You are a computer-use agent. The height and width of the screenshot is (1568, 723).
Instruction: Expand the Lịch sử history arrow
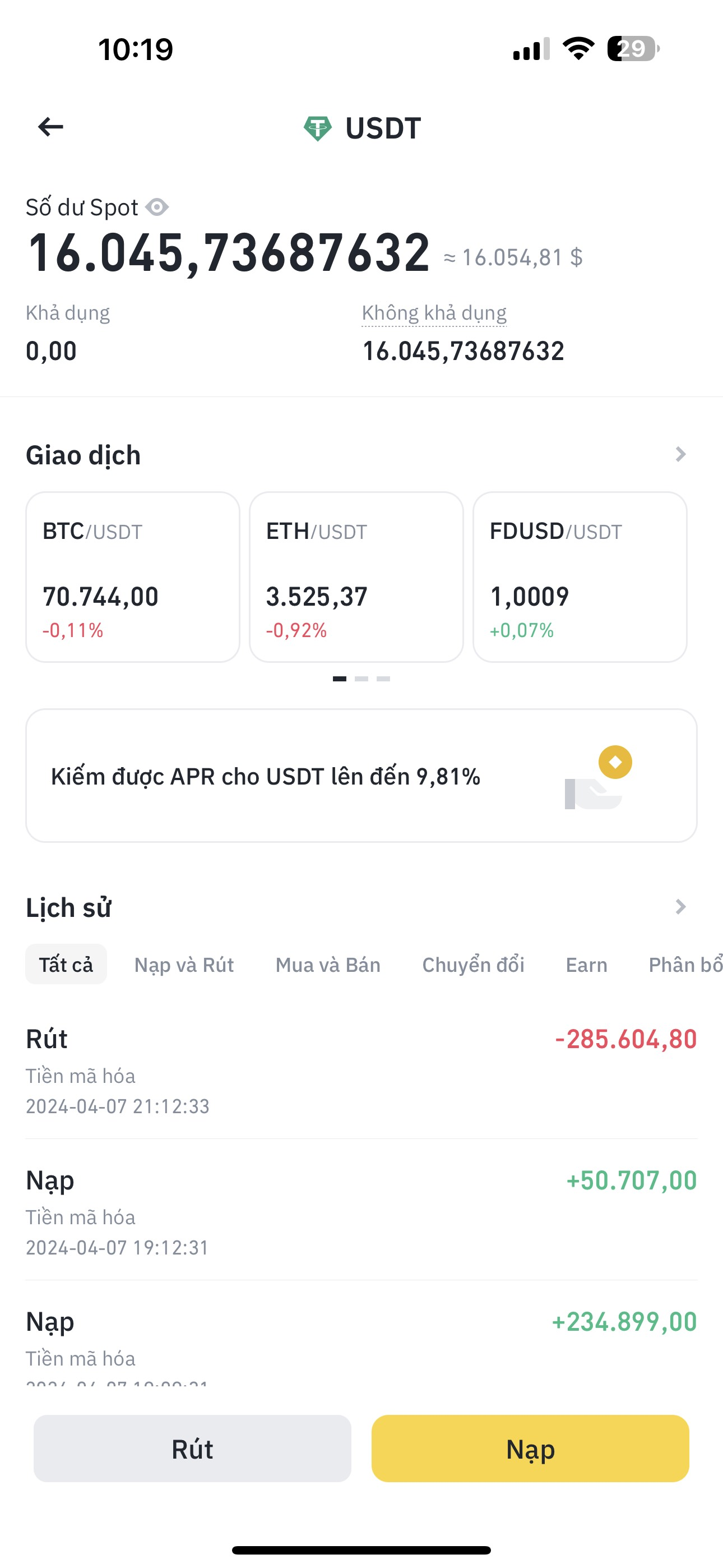pyautogui.click(x=680, y=907)
